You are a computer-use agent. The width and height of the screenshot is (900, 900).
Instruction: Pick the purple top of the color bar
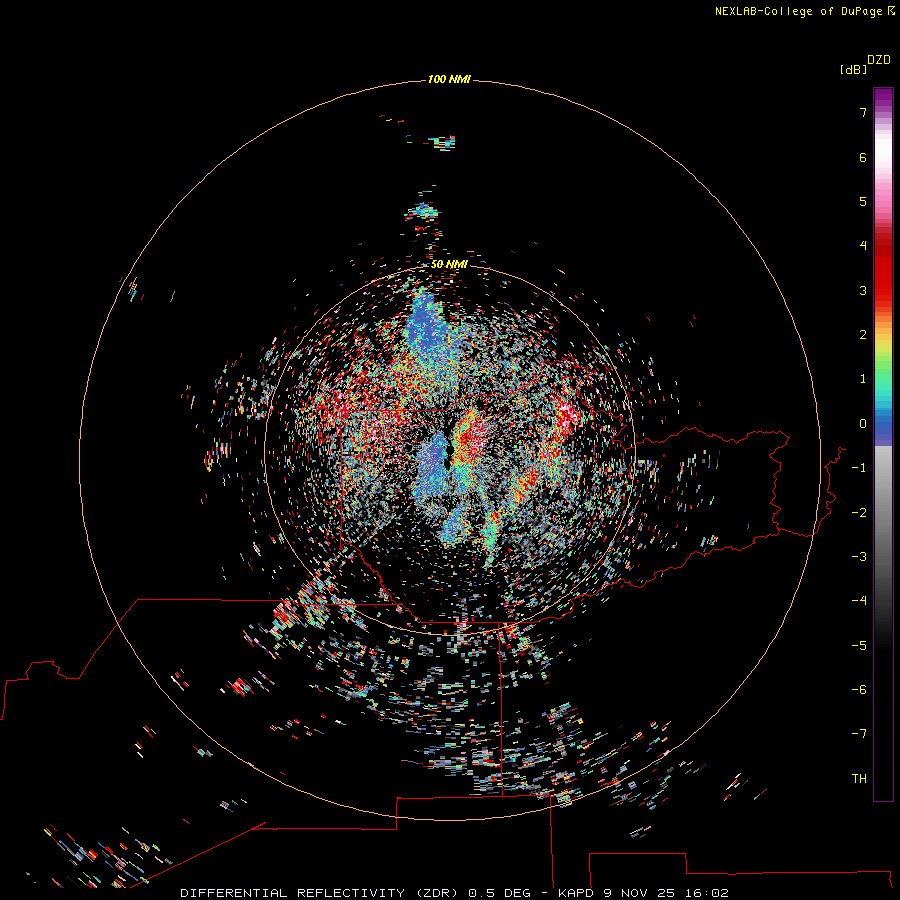click(x=883, y=98)
